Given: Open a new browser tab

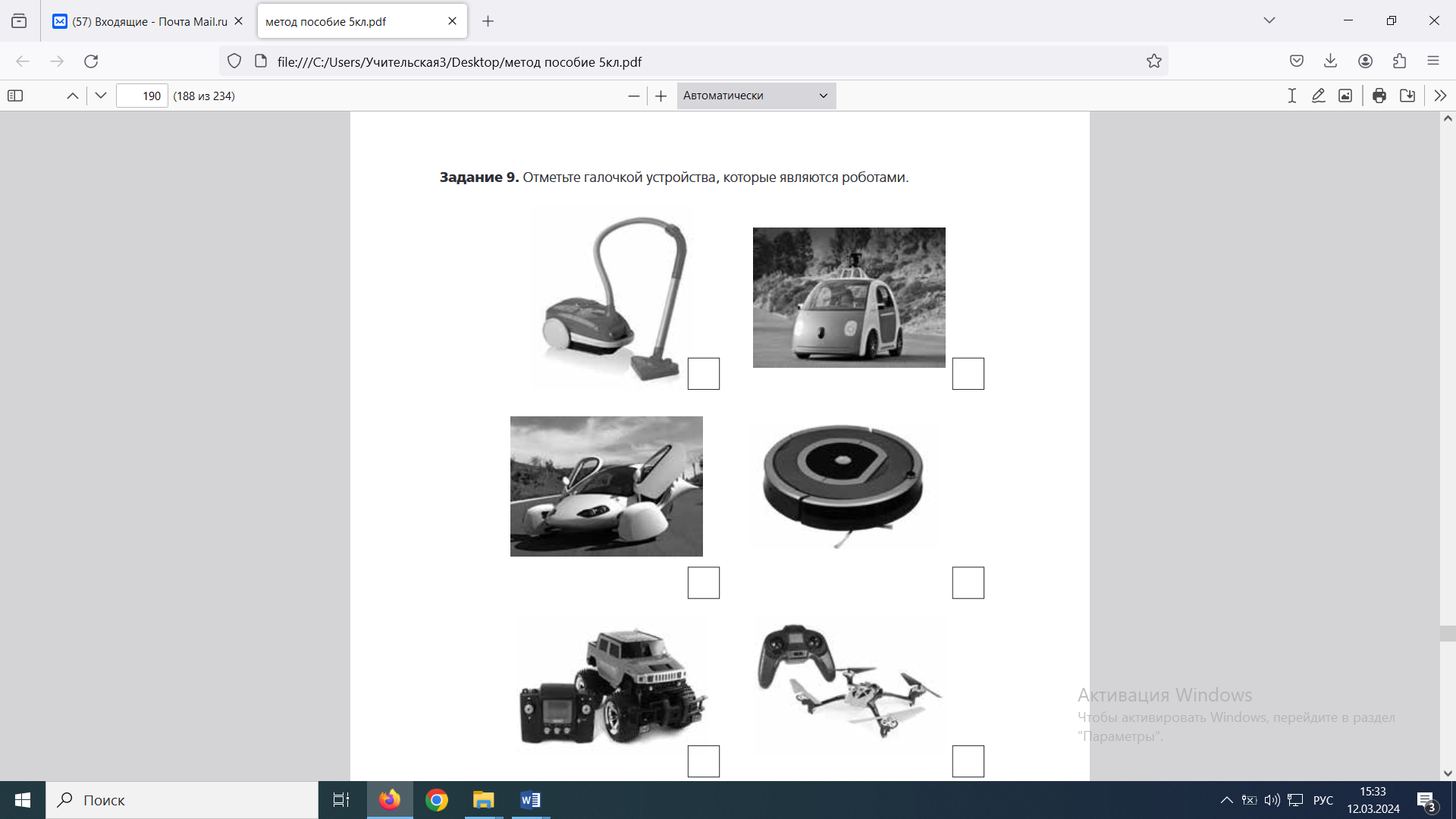Looking at the screenshot, I should point(488,21).
